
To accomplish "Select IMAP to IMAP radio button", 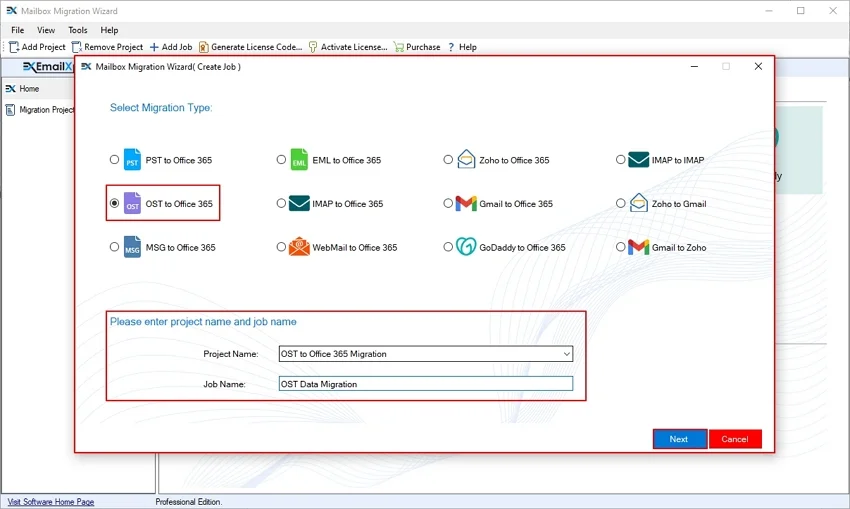I will tap(620, 159).
